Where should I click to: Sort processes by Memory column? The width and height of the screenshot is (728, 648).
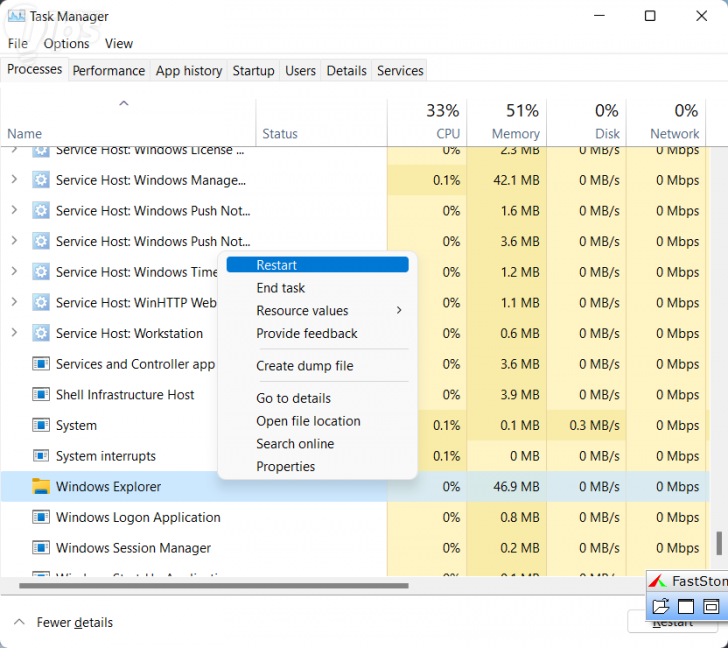pos(507,122)
